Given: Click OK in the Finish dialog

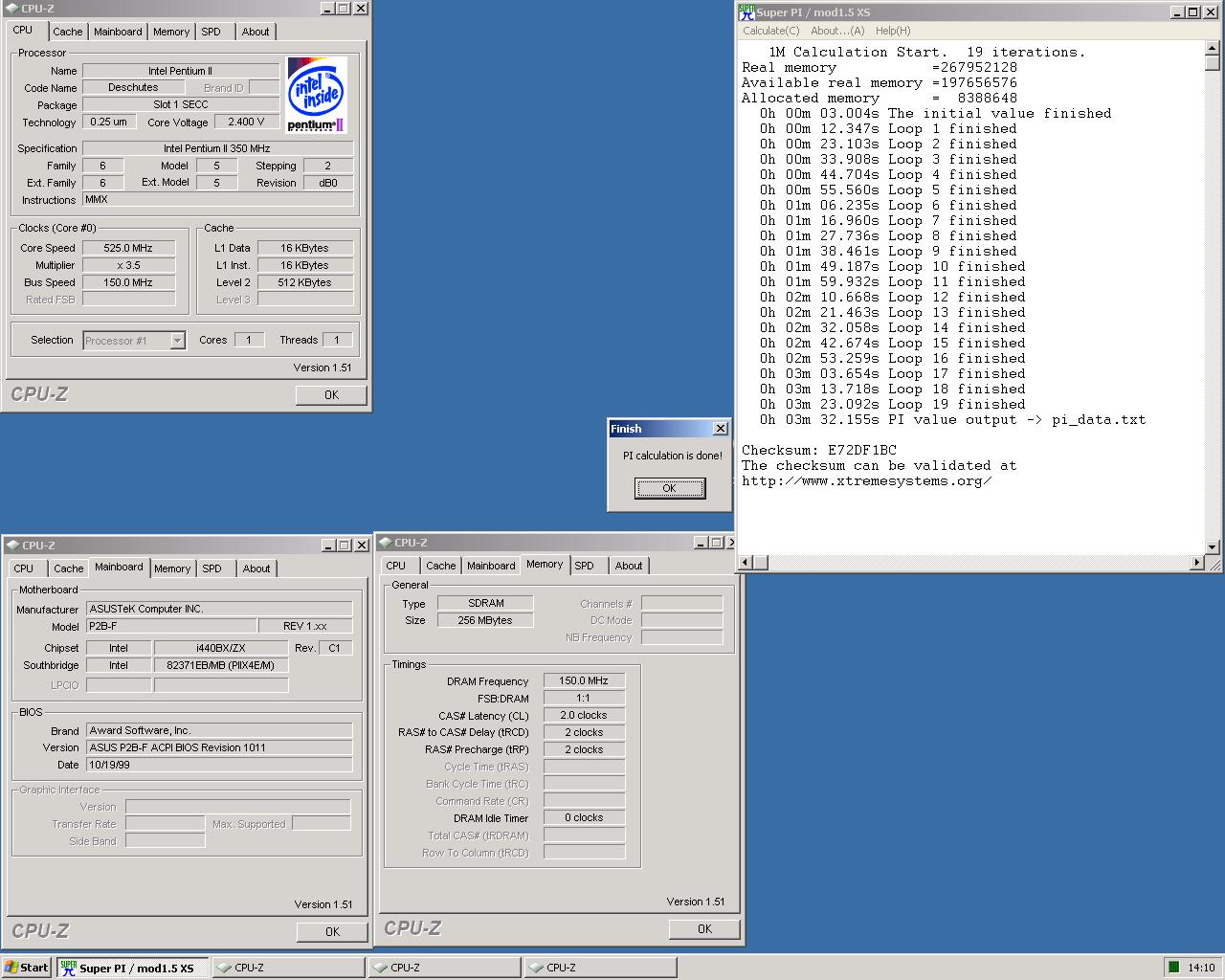Looking at the screenshot, I should click(670, 488).
